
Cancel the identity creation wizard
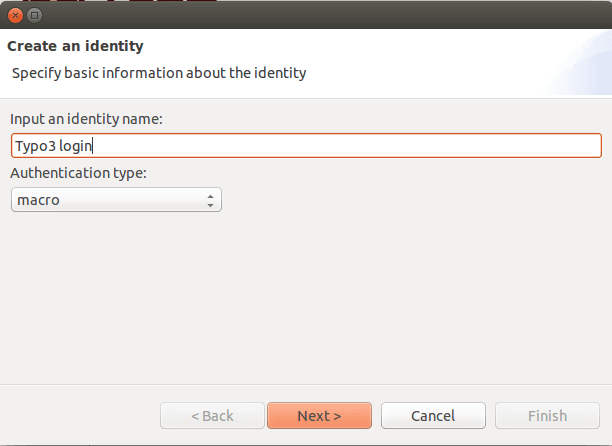[433, 416]
